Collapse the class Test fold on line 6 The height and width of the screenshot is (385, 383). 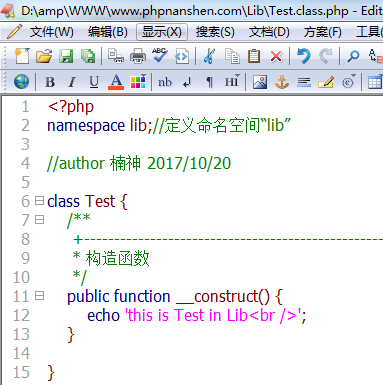coord(39,201)
